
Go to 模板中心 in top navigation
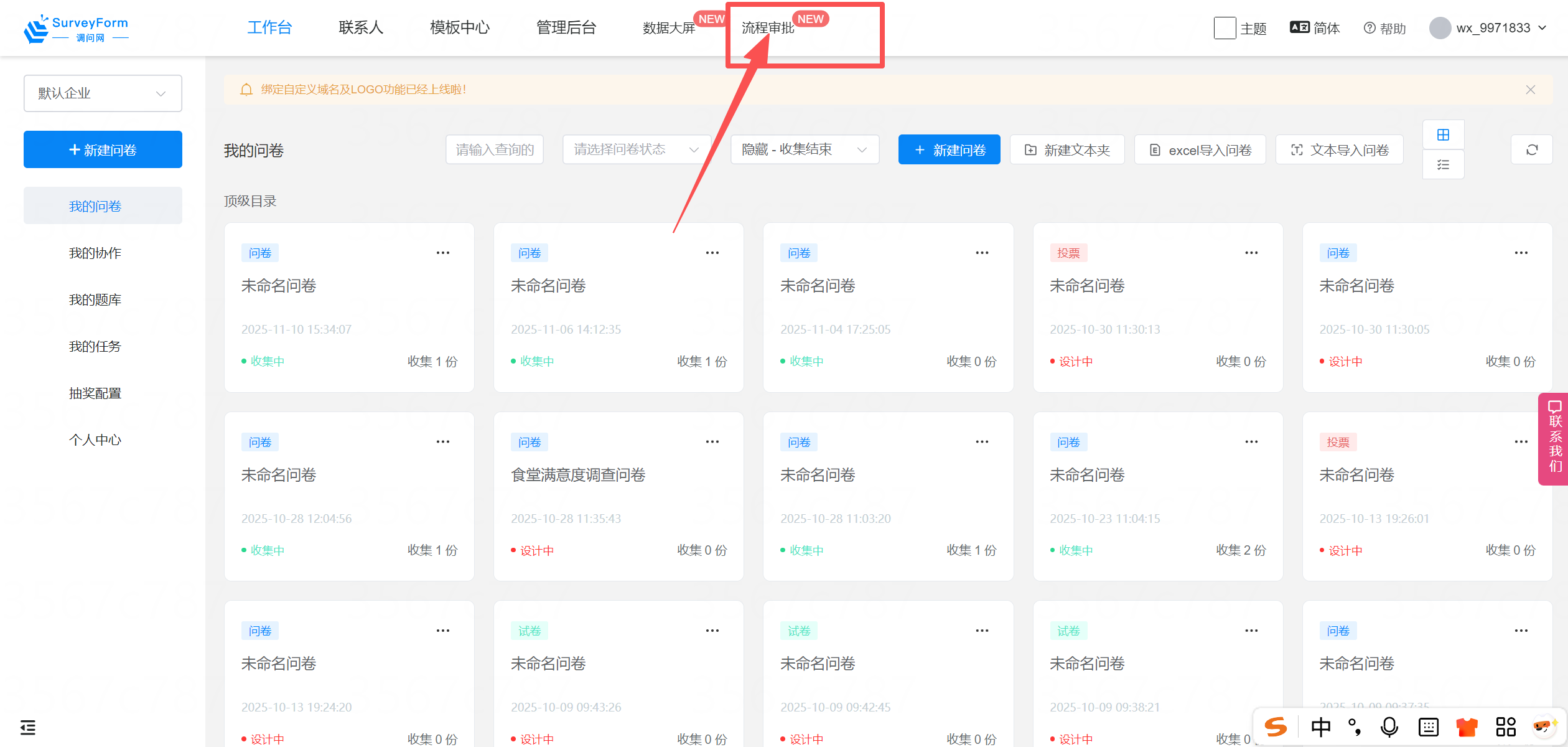point(459,28)
